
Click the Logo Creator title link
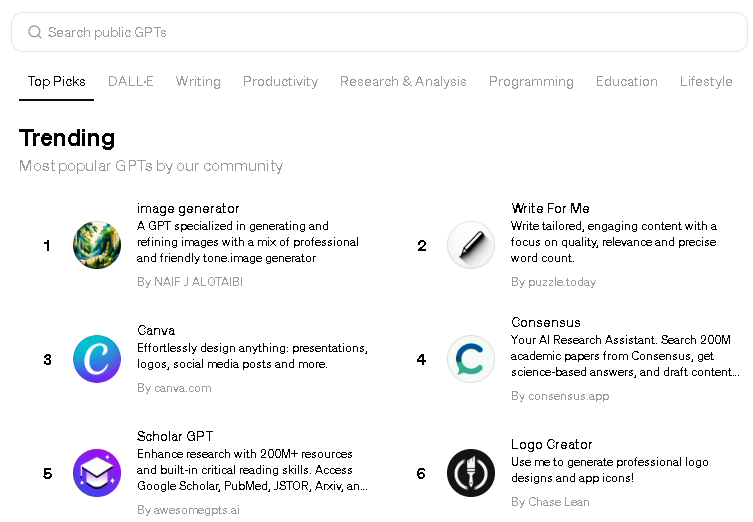[x=552, y=444]
